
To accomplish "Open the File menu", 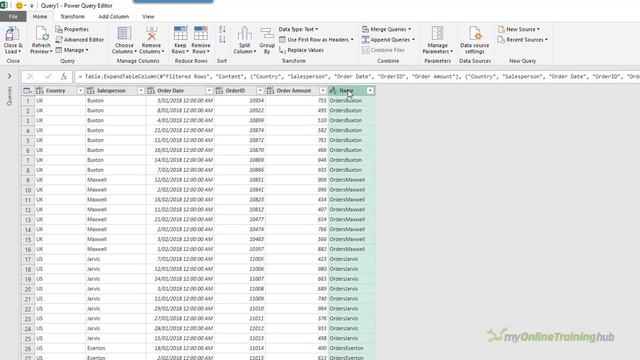I will 13,17.
